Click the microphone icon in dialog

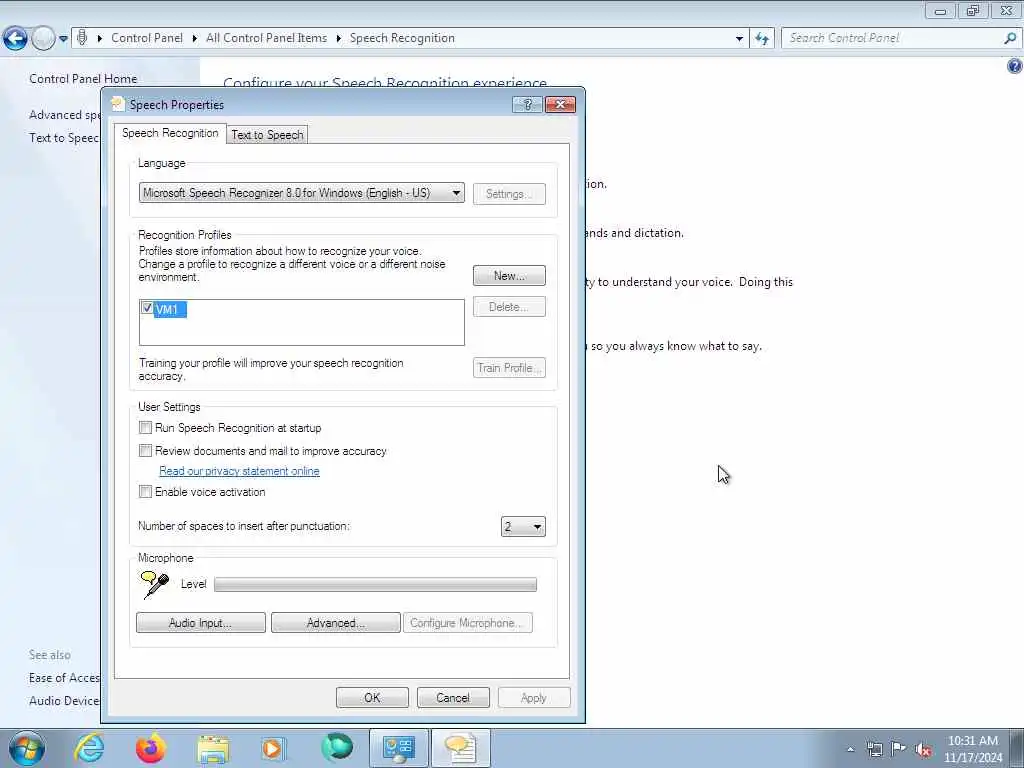[x=154, y=584]
